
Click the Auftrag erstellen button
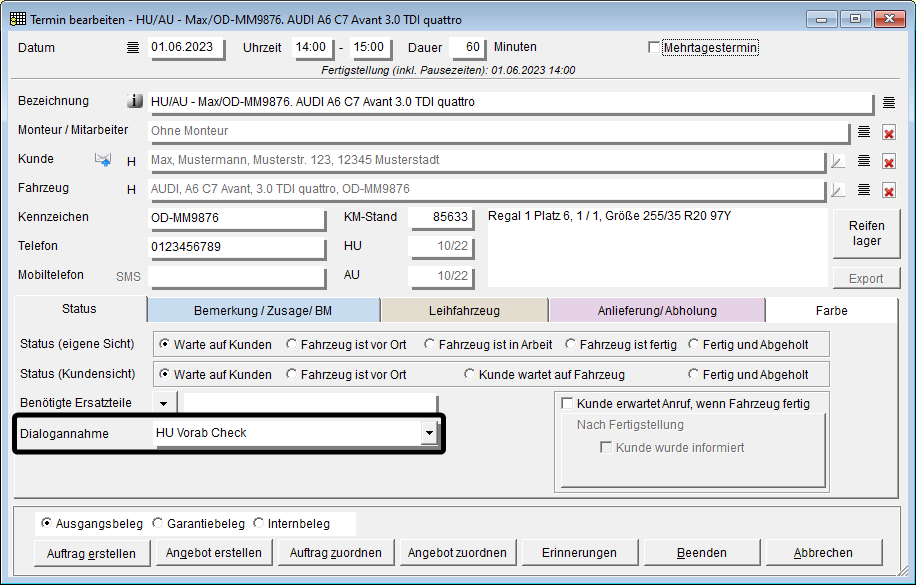click(x=91, y=553)
